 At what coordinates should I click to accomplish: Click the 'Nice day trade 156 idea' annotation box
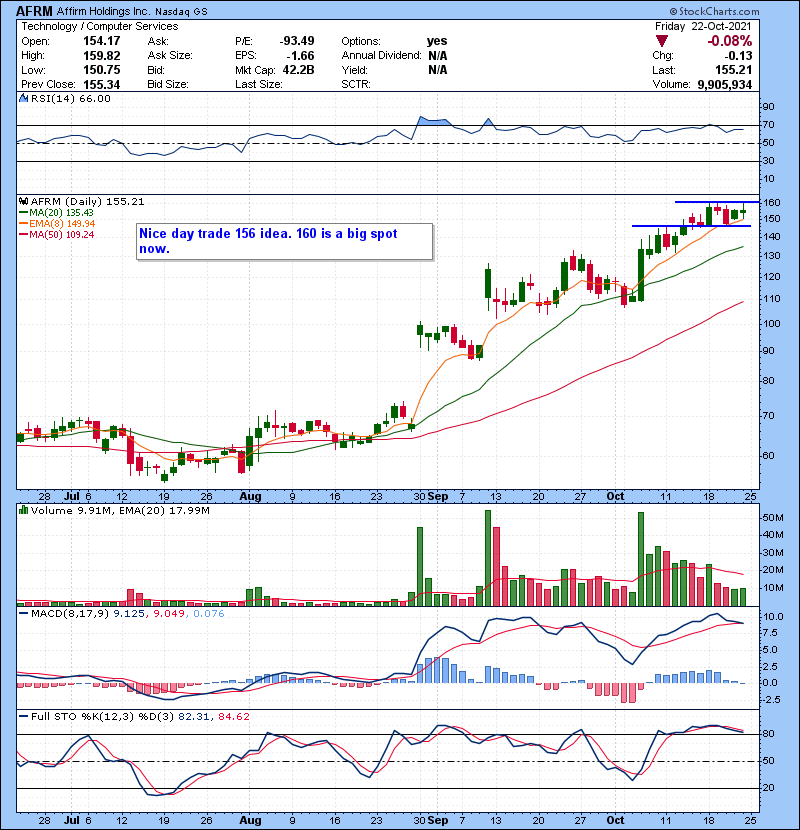tap(285, 241)
